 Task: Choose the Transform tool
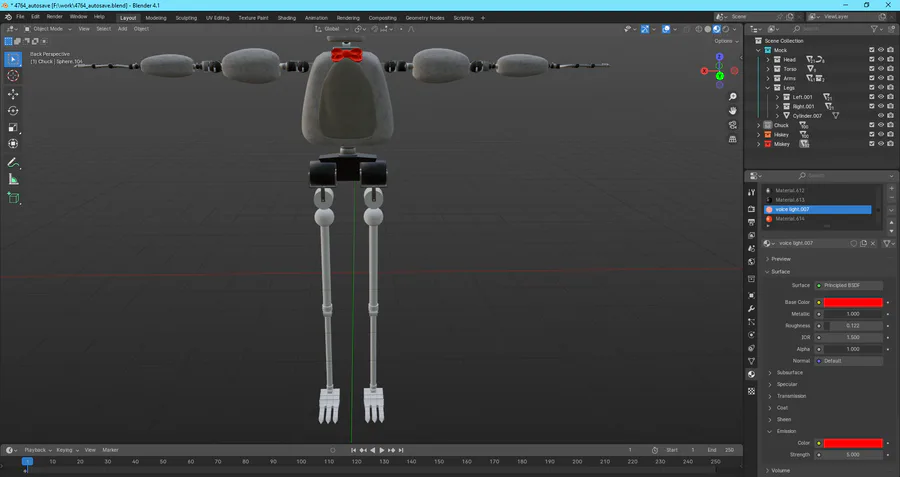13,144
